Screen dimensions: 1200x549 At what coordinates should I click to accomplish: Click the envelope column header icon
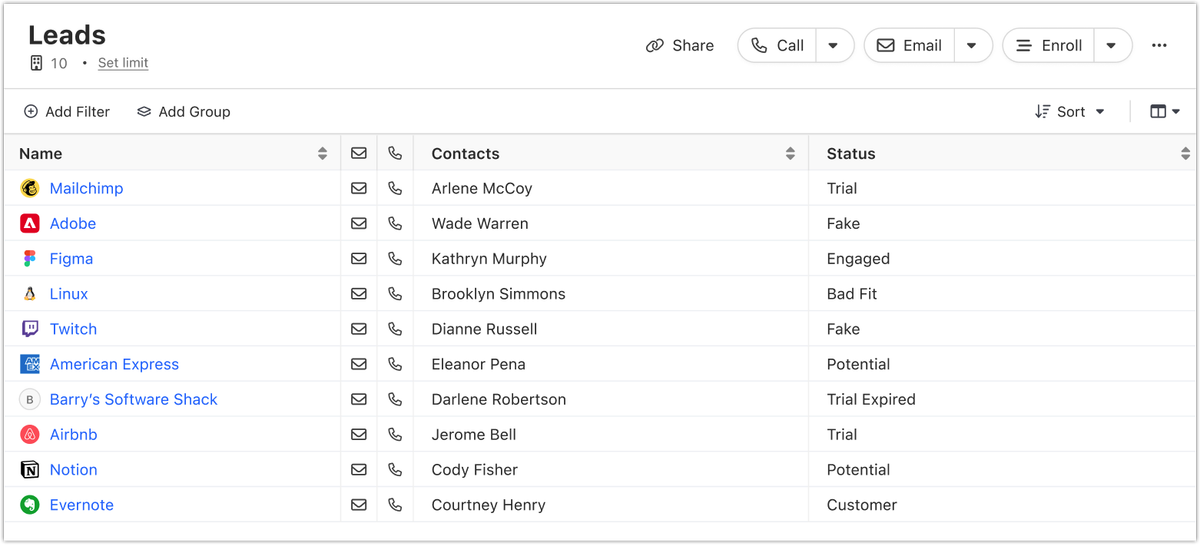click(359, 153)
